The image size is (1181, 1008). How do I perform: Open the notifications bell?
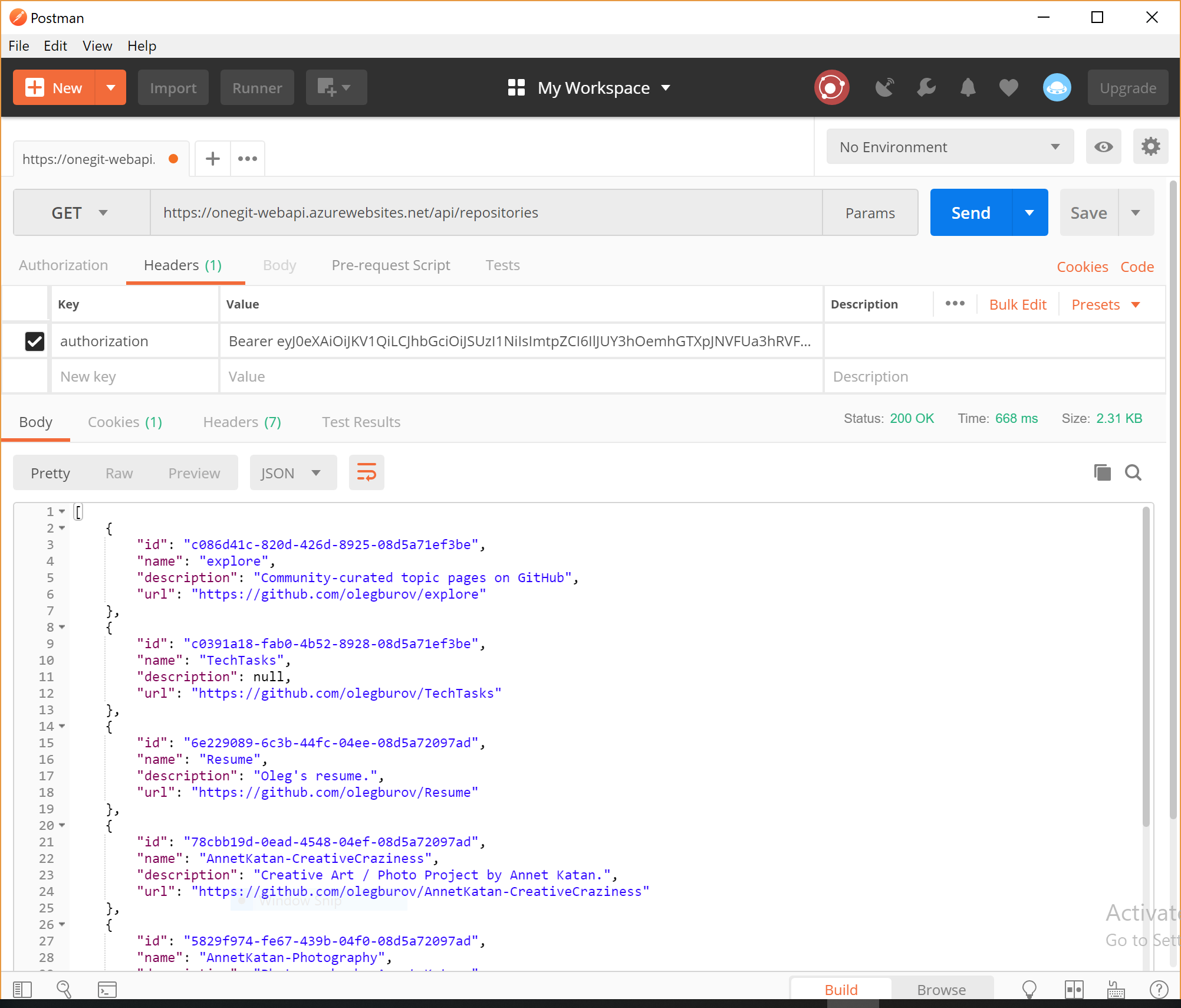(x=968, y=88)
